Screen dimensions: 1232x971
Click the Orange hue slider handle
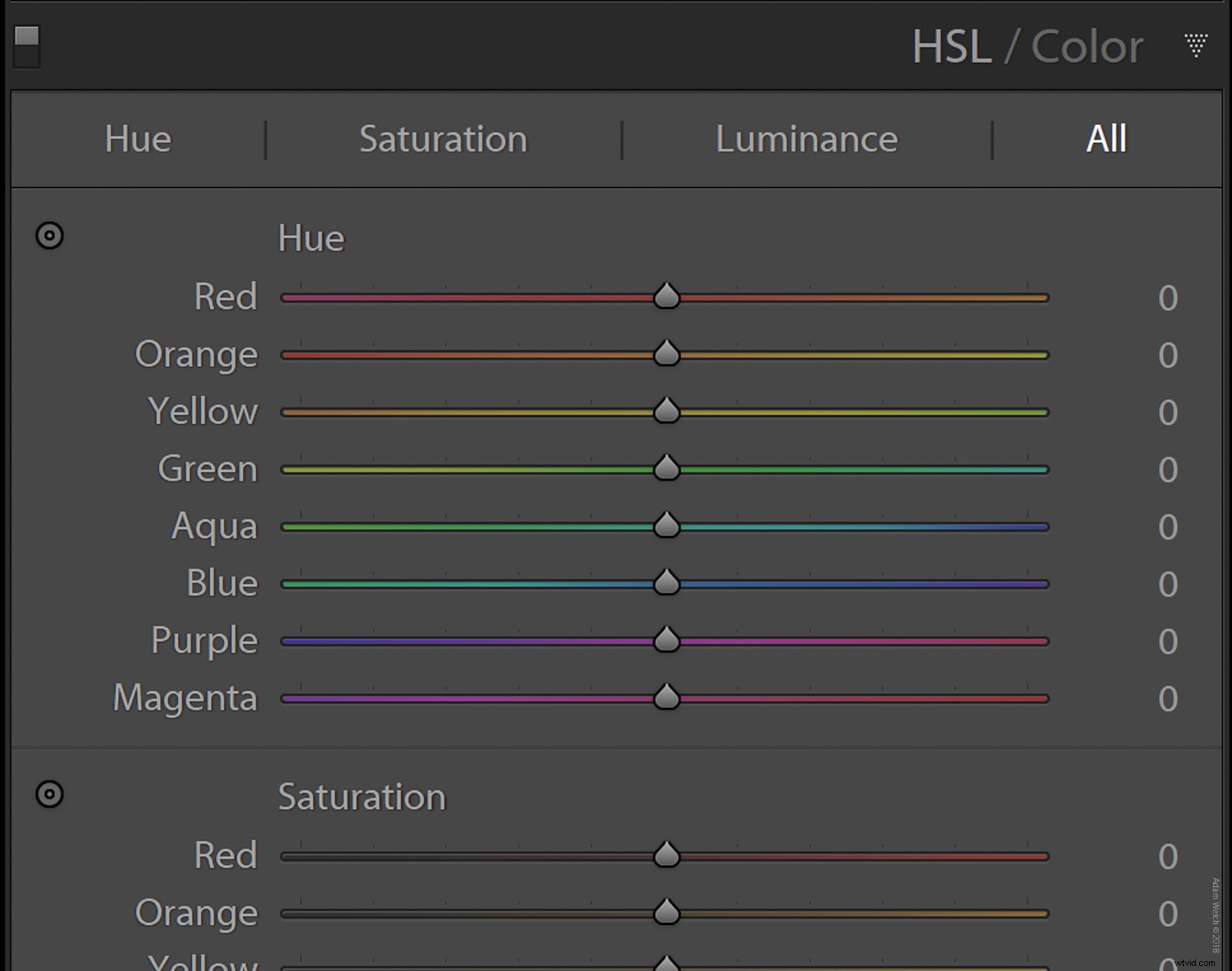[x=667, y=354]
